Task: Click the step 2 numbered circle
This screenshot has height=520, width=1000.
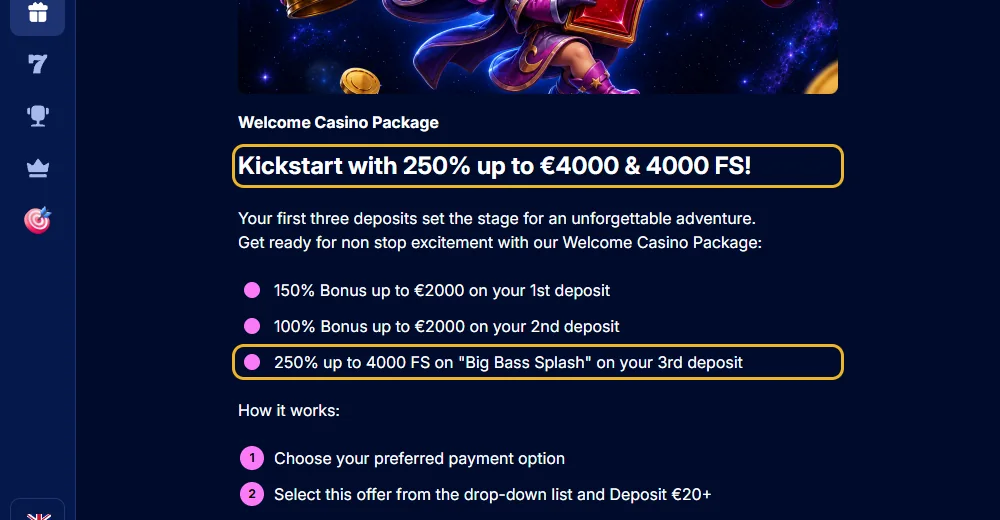Action: 252,494
